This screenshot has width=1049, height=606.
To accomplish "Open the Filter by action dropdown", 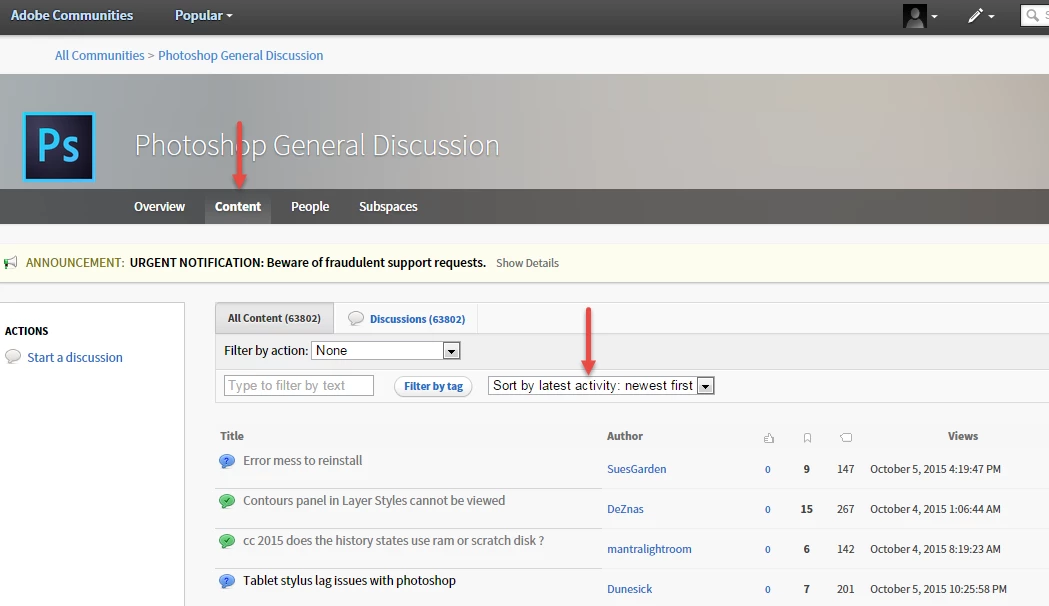I will pos(385,350).
